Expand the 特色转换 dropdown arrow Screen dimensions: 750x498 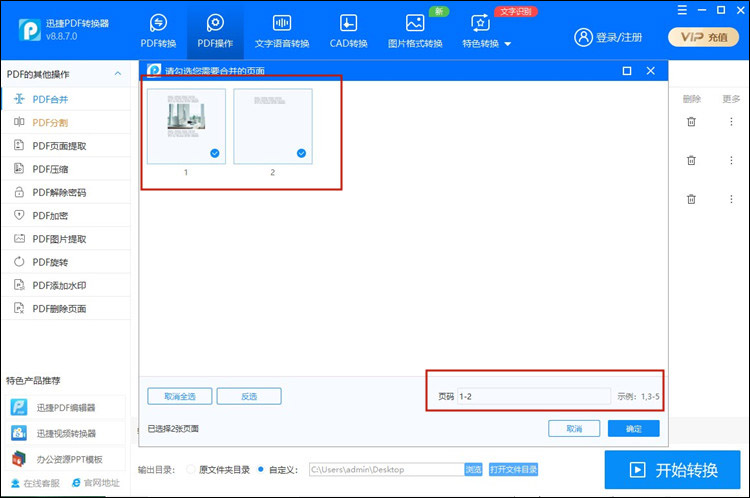pyautogui.click(x=508, y=44)
